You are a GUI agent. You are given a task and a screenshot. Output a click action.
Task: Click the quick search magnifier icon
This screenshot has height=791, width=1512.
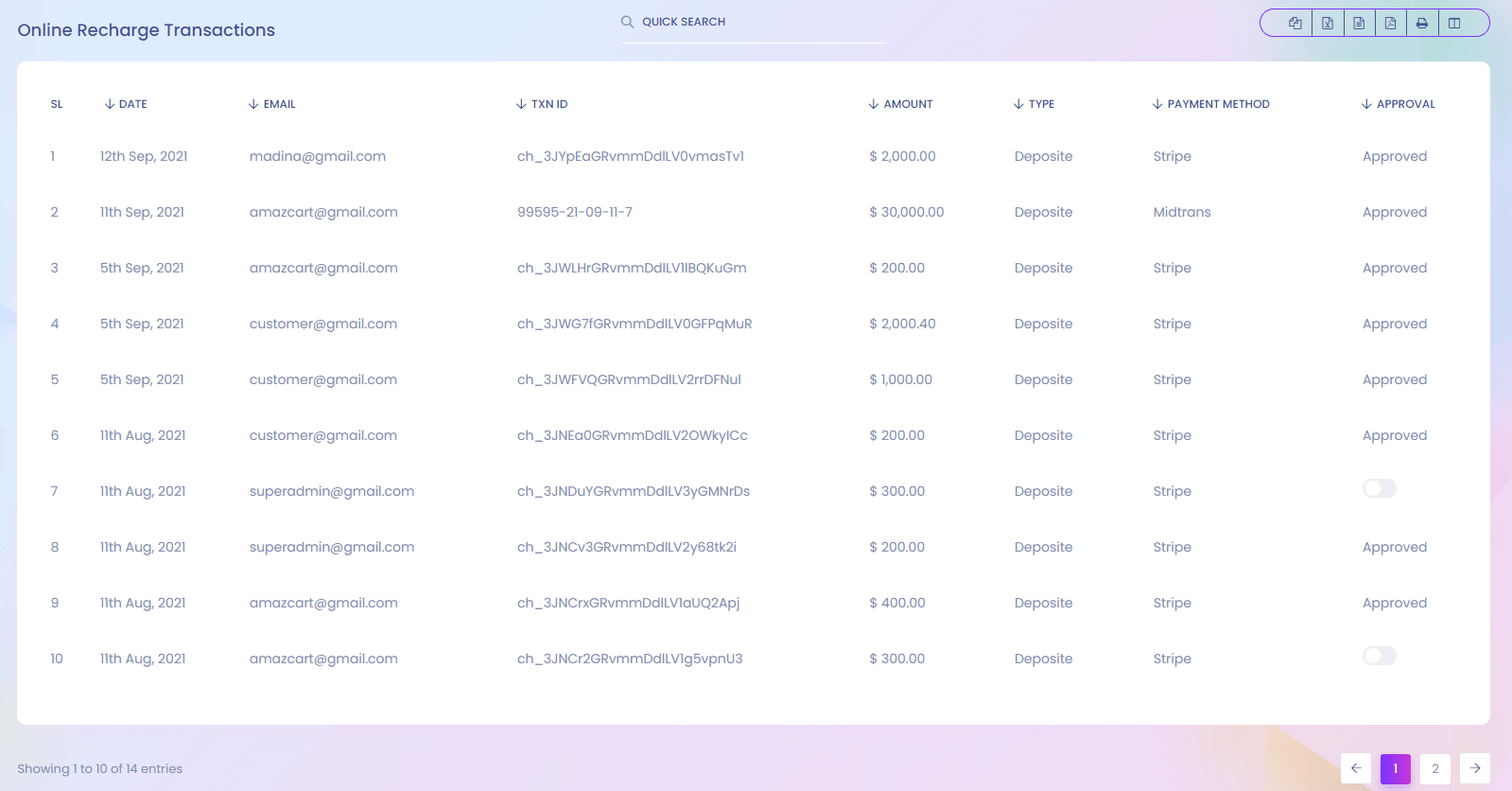click(x=627, y=22)
